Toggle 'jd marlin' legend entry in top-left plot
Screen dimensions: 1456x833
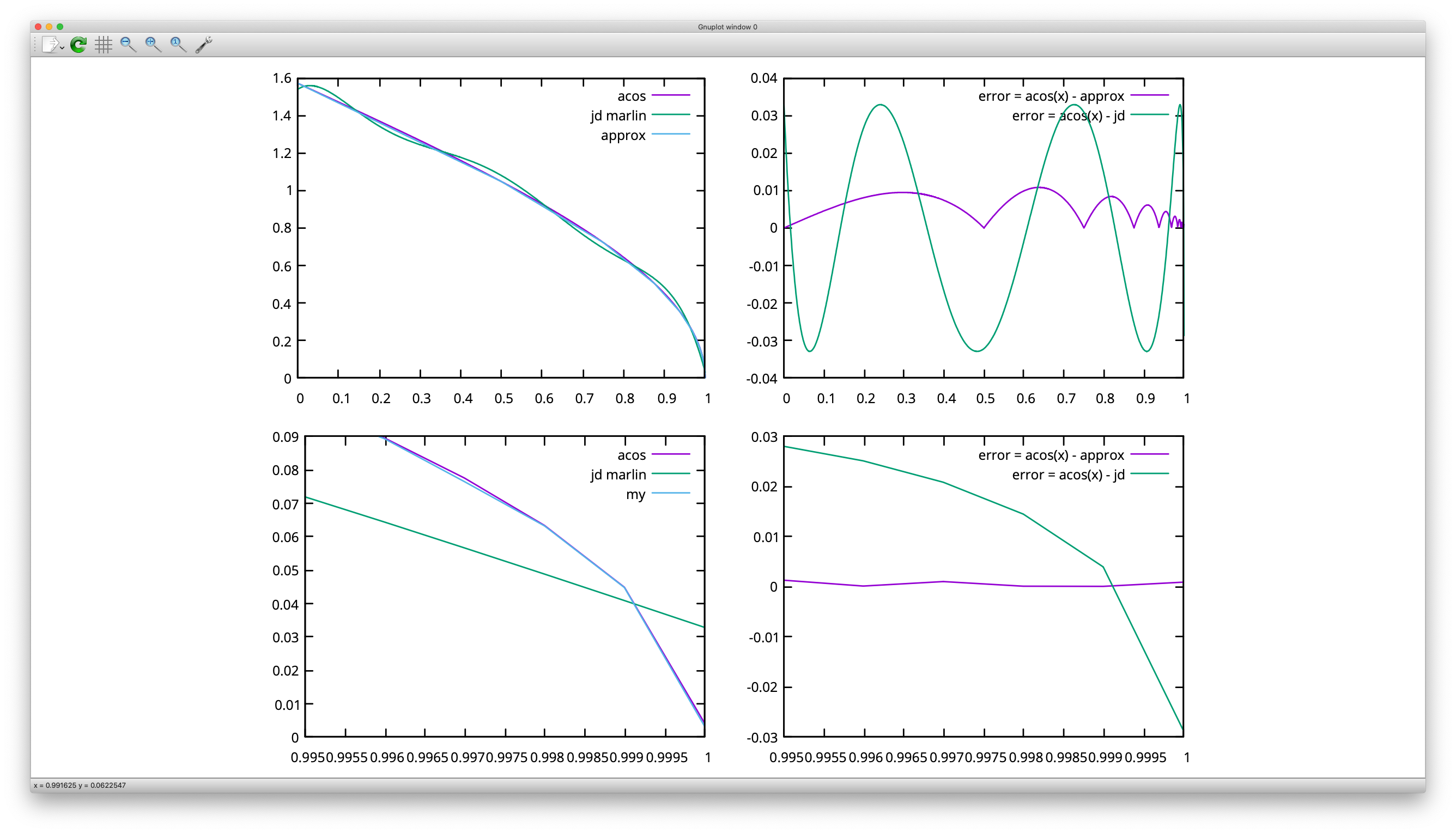click(x=618, y=115)
